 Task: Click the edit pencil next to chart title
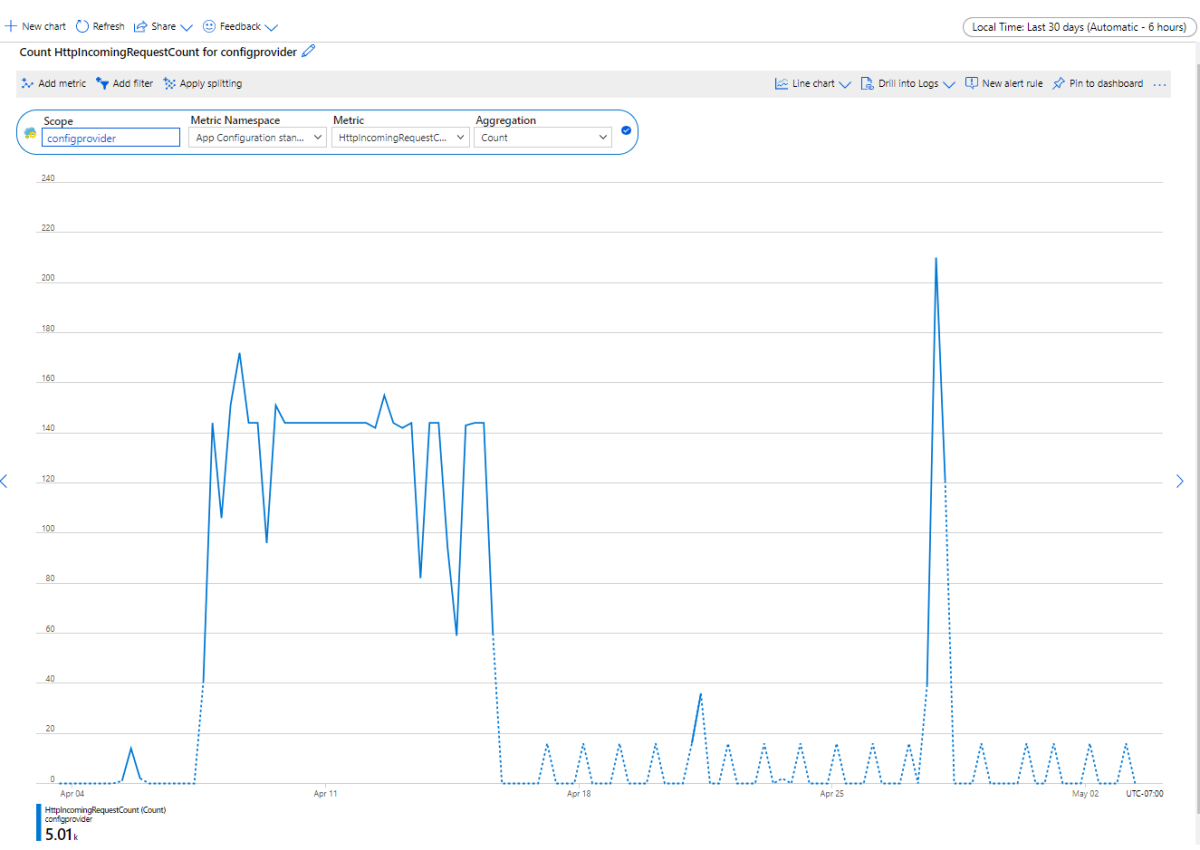[x=307, y=51]
